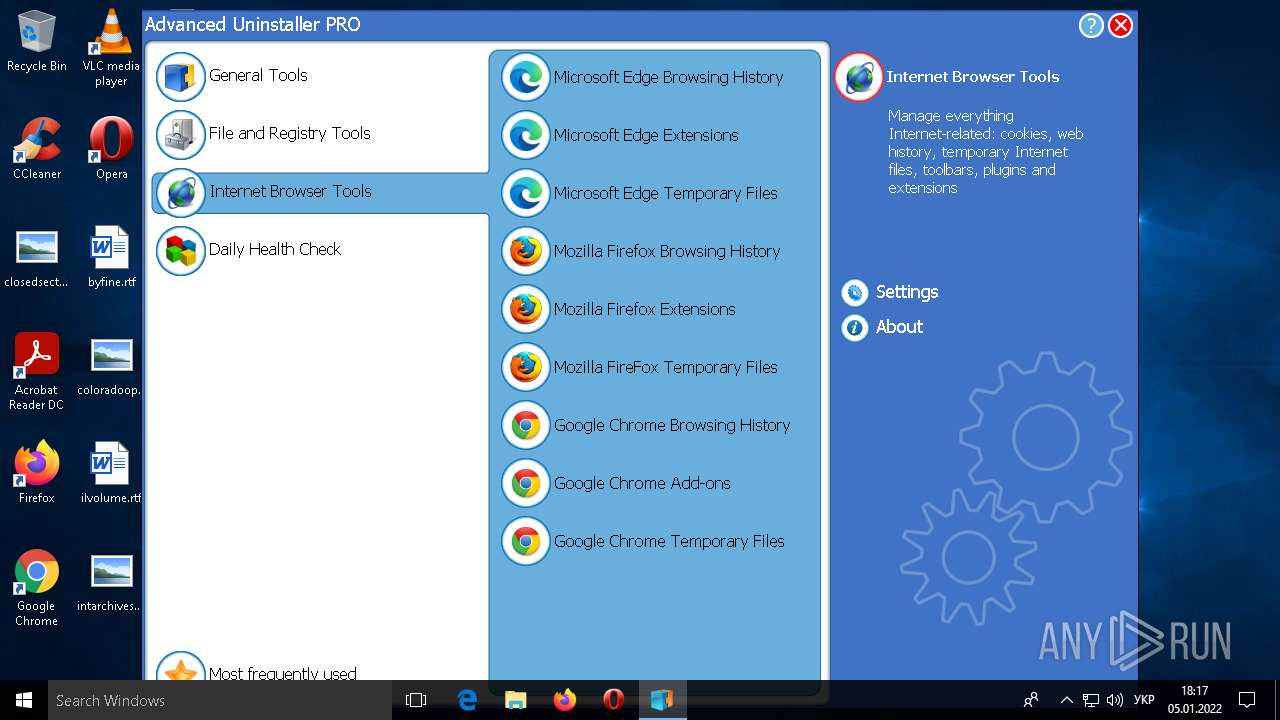Screen dimensions: 1280x720
Task: Close Advanced Uninstaller PRO window
Action: pyautogui.click(x=1121, y=26)
